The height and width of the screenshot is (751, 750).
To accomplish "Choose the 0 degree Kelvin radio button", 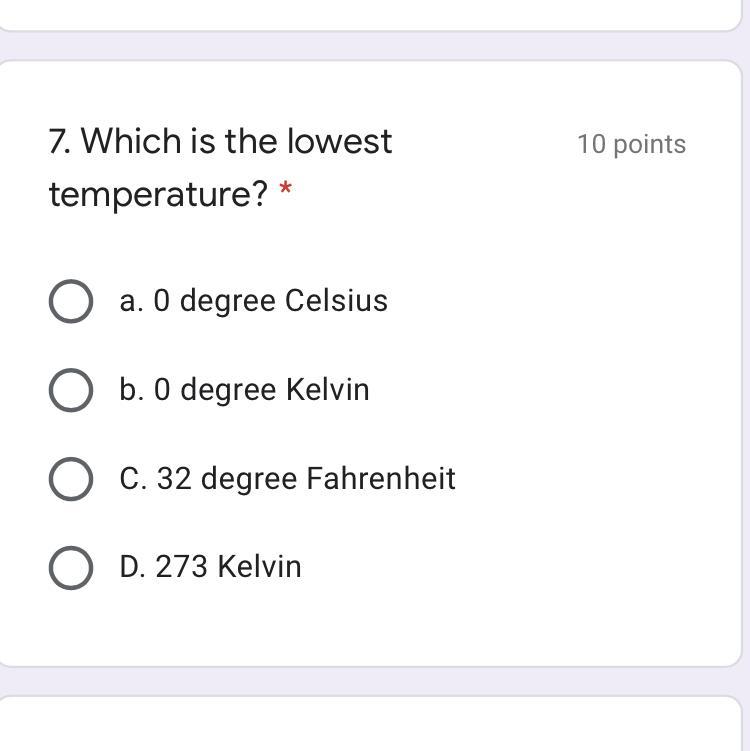I will [71, 390].
